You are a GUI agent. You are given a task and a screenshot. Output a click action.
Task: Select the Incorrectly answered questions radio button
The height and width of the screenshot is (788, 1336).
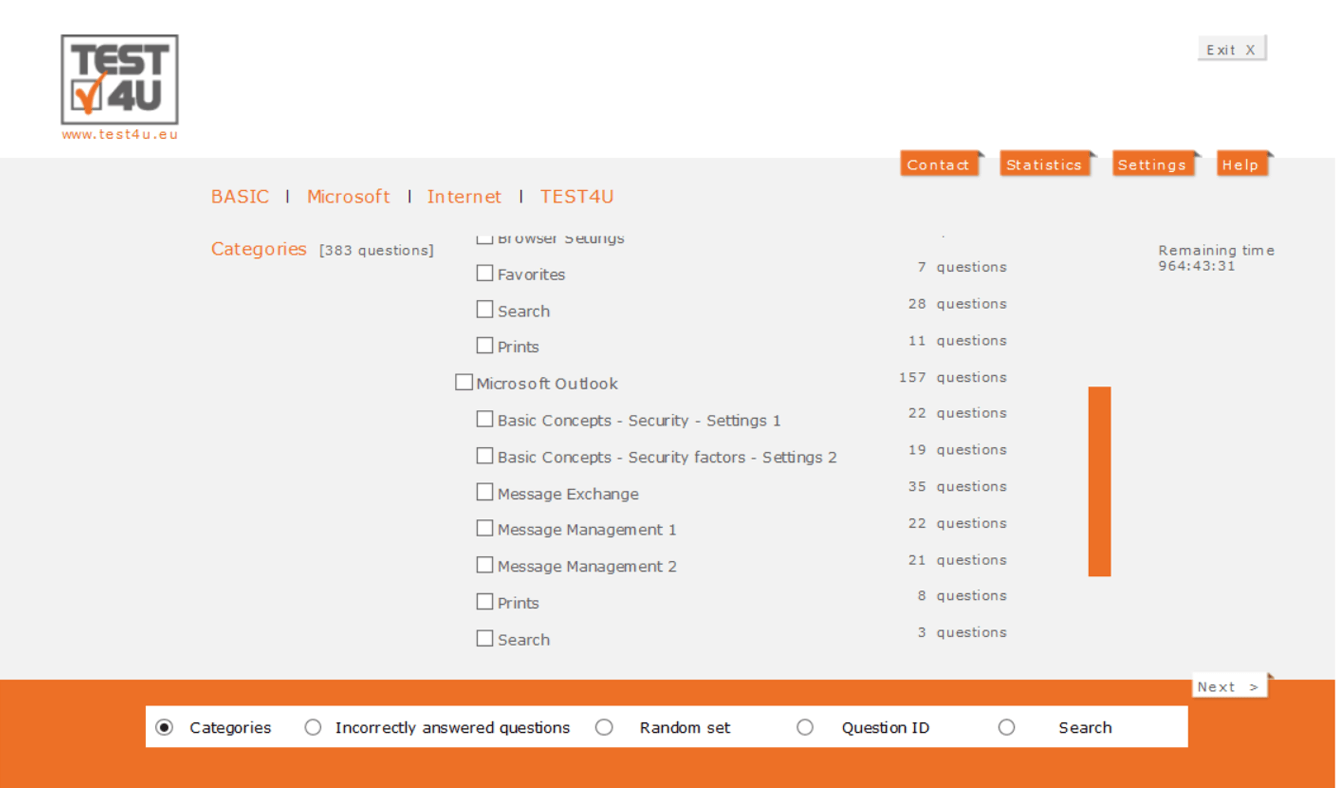[x=313, y=727]
